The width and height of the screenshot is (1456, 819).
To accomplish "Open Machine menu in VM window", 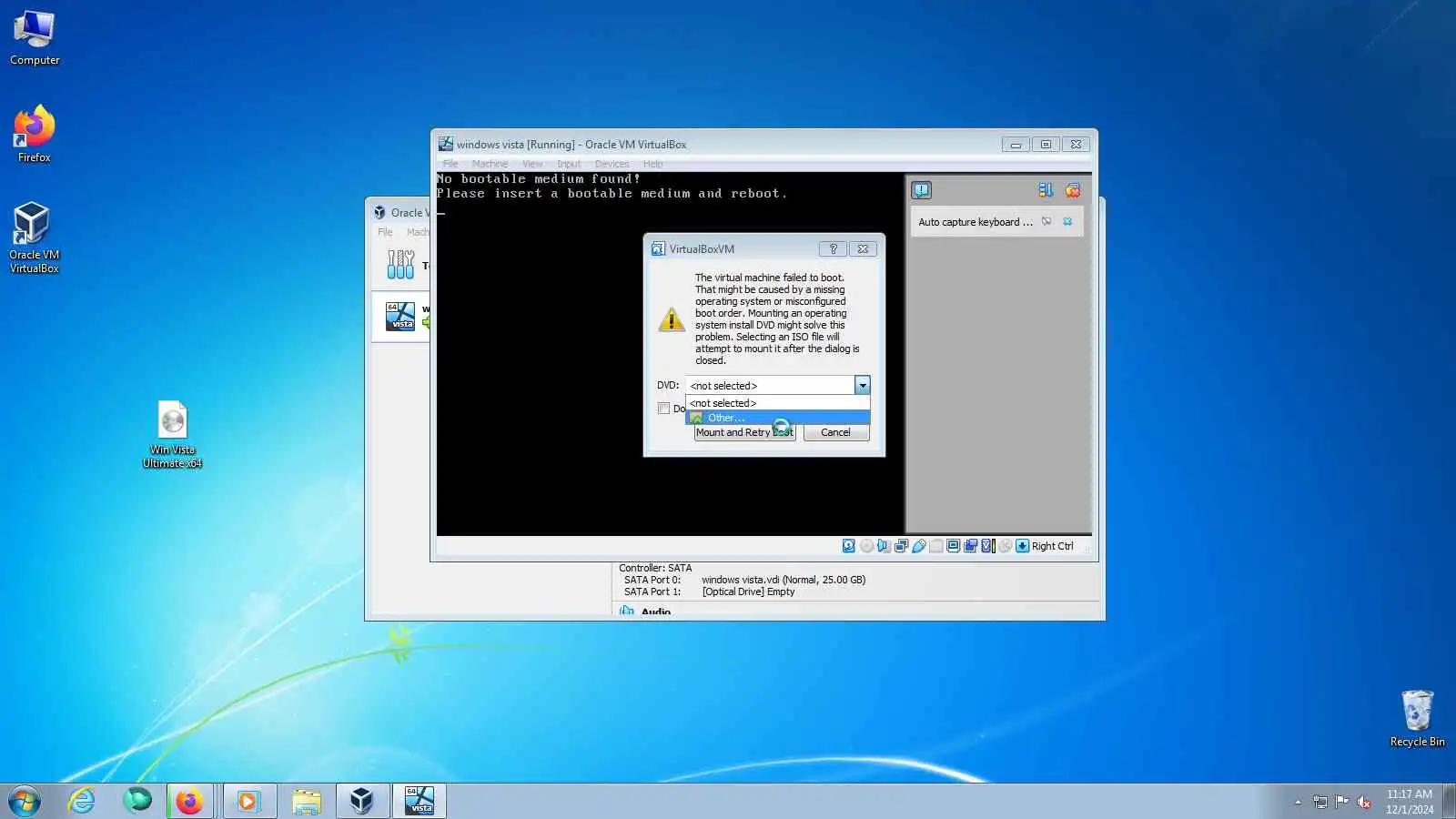I will point(490,164).
